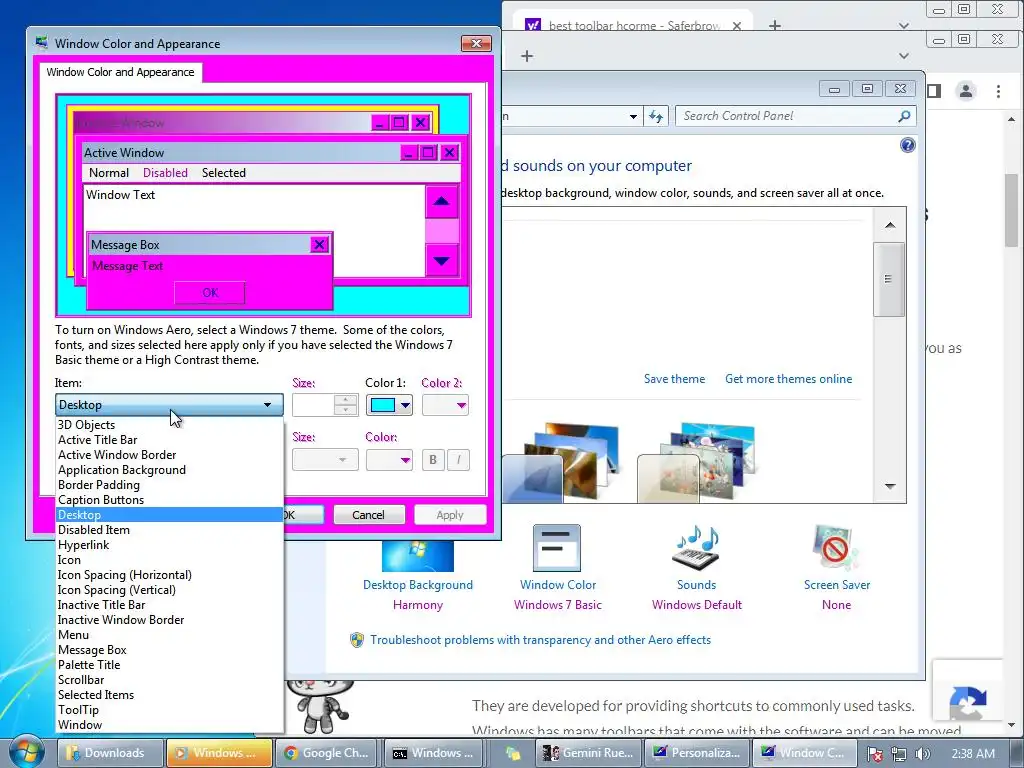Viewport: 1024px width, 768px height.
Task: Open a new tab in front browser window
Action: (x=526, y=56)
